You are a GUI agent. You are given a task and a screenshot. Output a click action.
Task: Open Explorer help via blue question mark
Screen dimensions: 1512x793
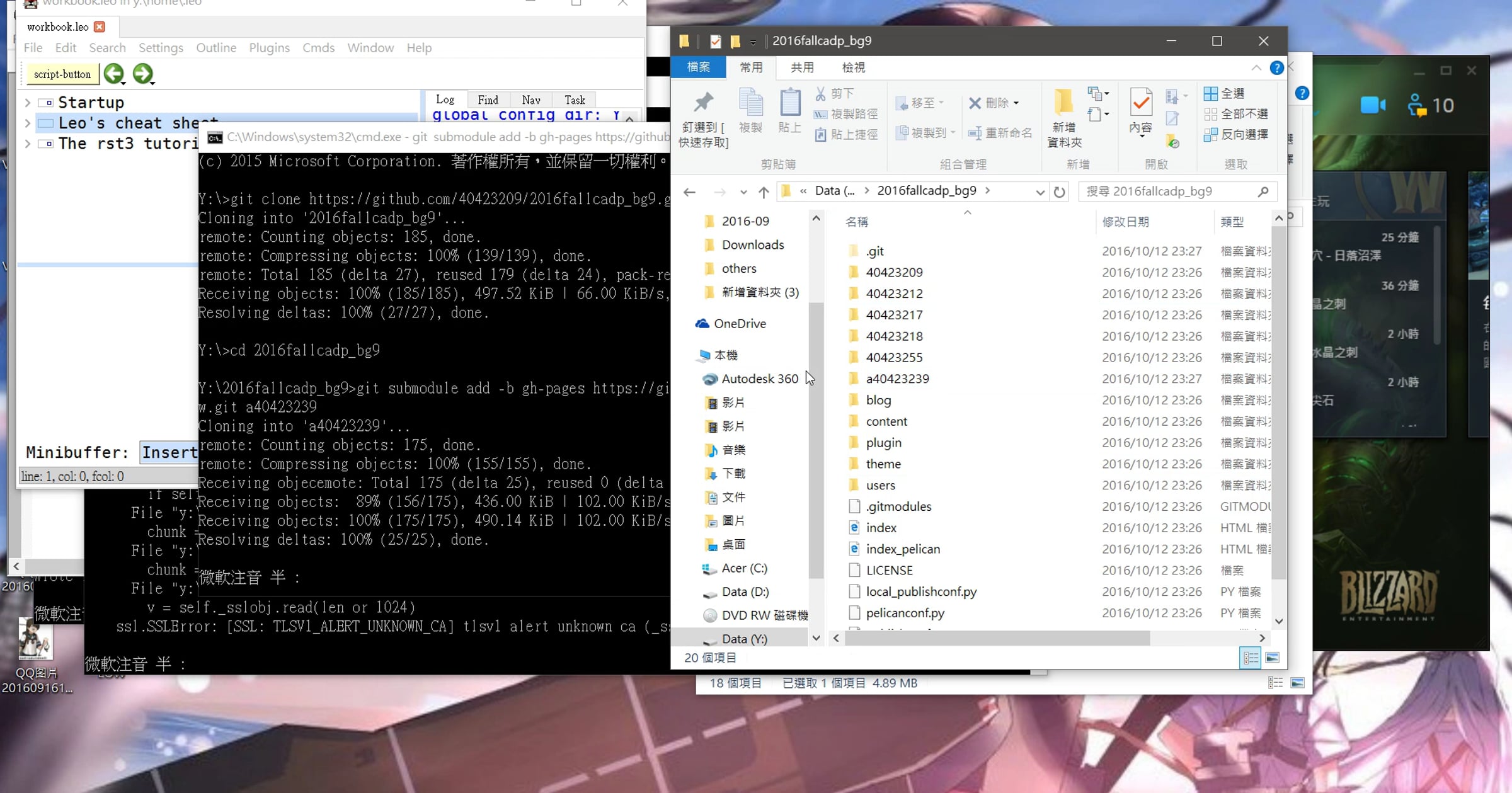coord(1276,67)
